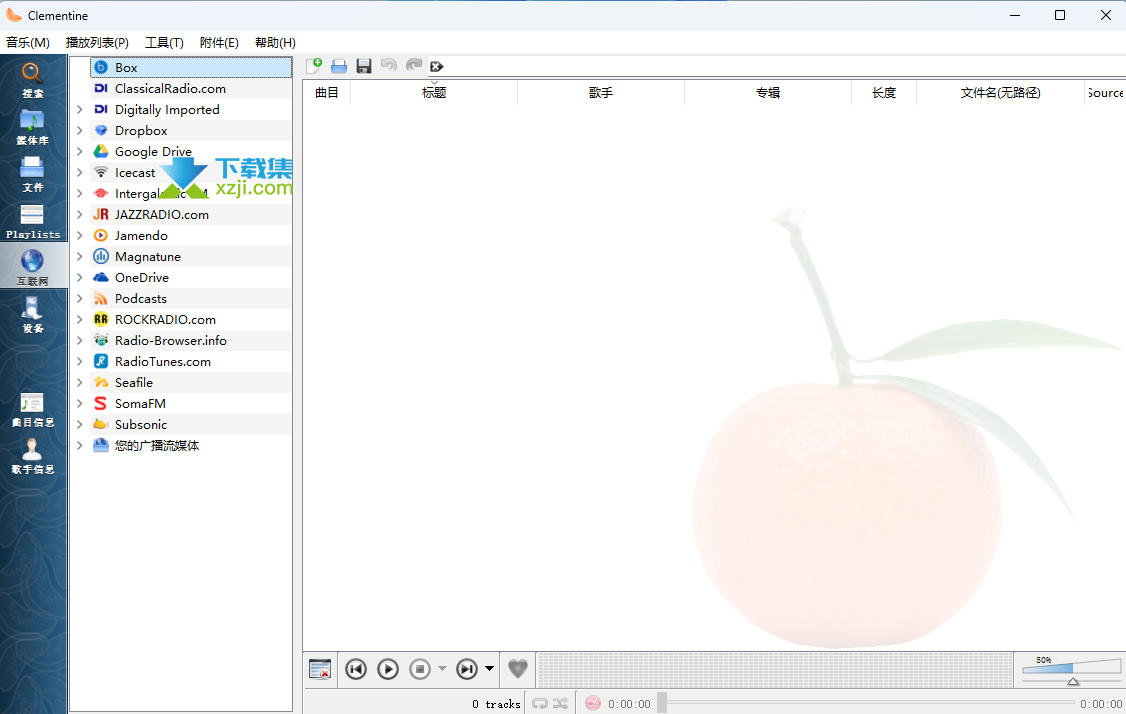Love the track with the heart icon
This screenshot has height=714, width=1126.
point(518,669)
